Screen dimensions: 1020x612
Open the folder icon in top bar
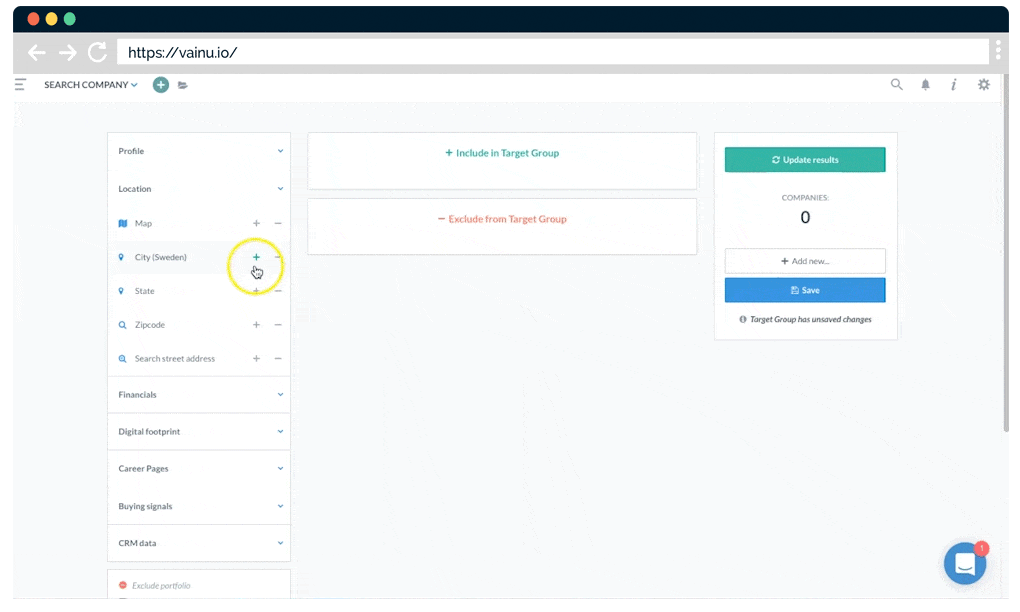(x=183, y=85)
